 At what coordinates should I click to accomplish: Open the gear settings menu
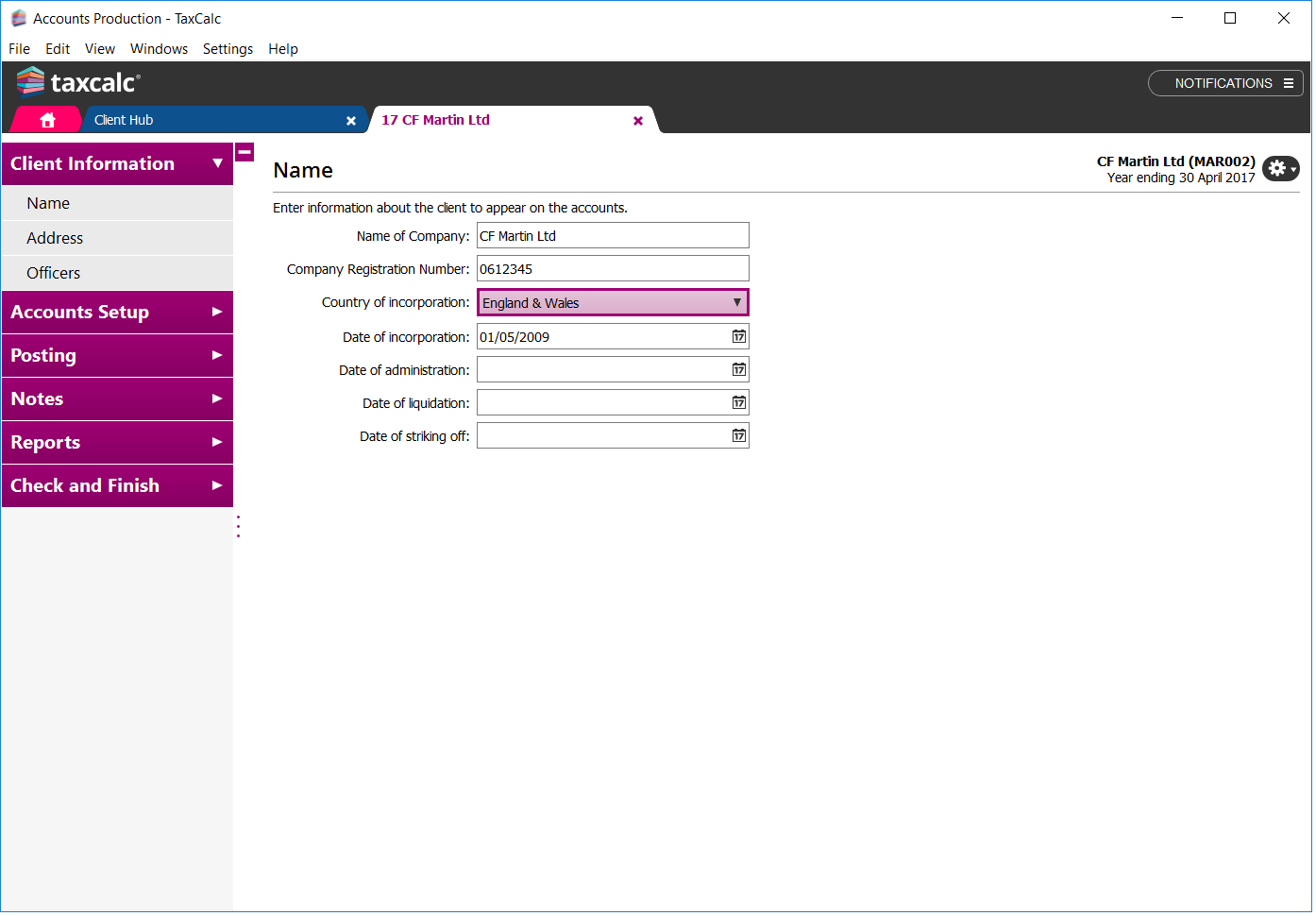click(1280, 168)
